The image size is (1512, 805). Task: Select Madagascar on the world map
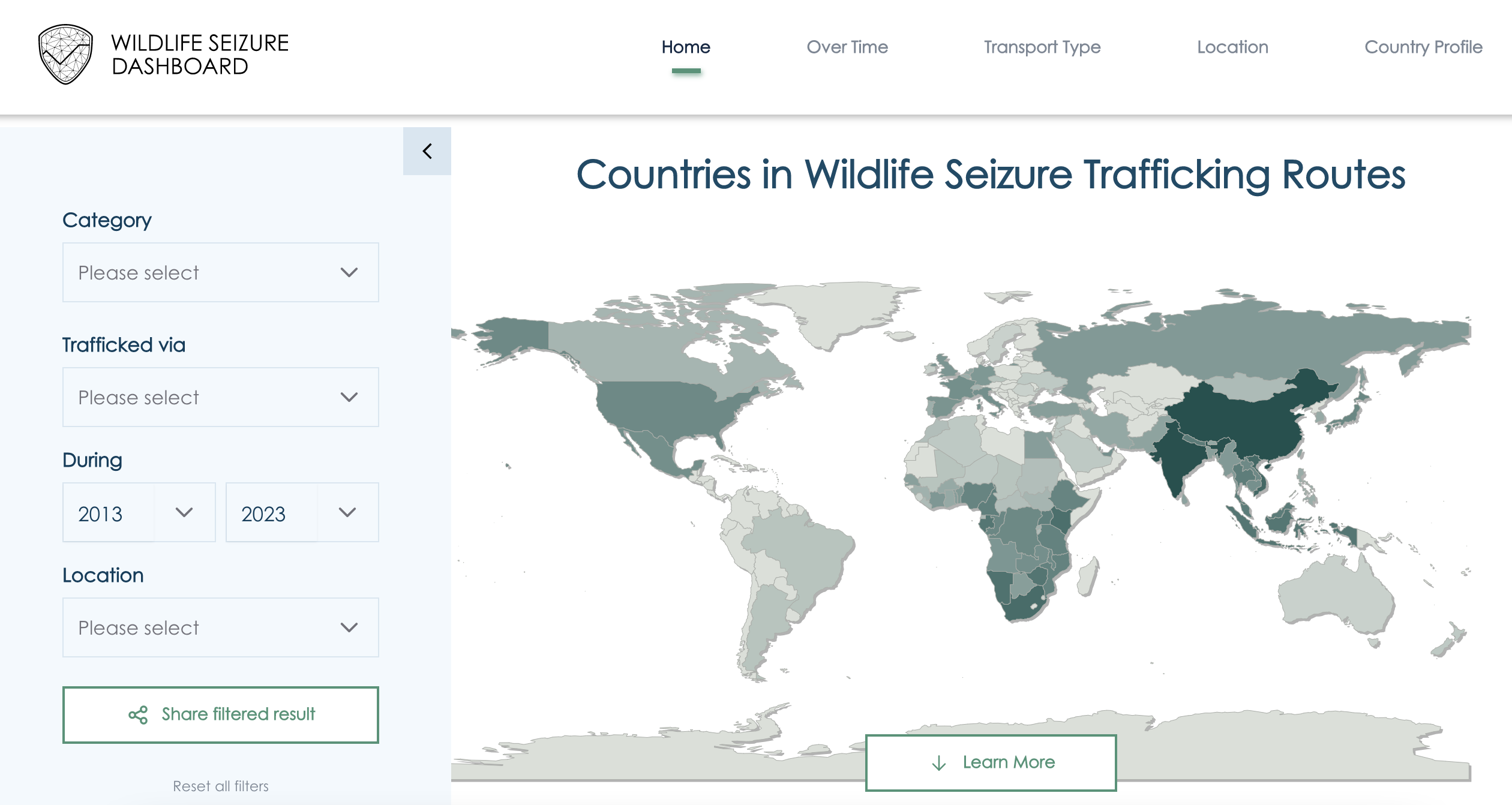tap(1089, 577)
